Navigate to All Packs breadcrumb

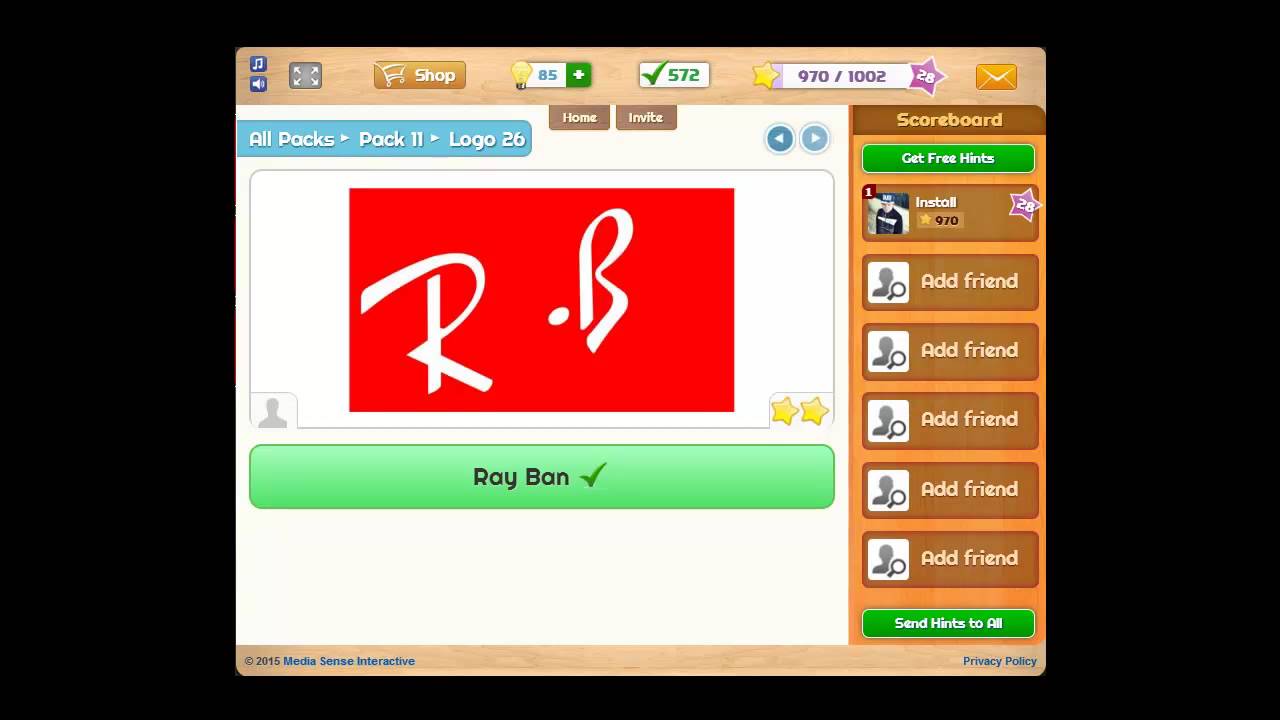[x=291, y=139]
